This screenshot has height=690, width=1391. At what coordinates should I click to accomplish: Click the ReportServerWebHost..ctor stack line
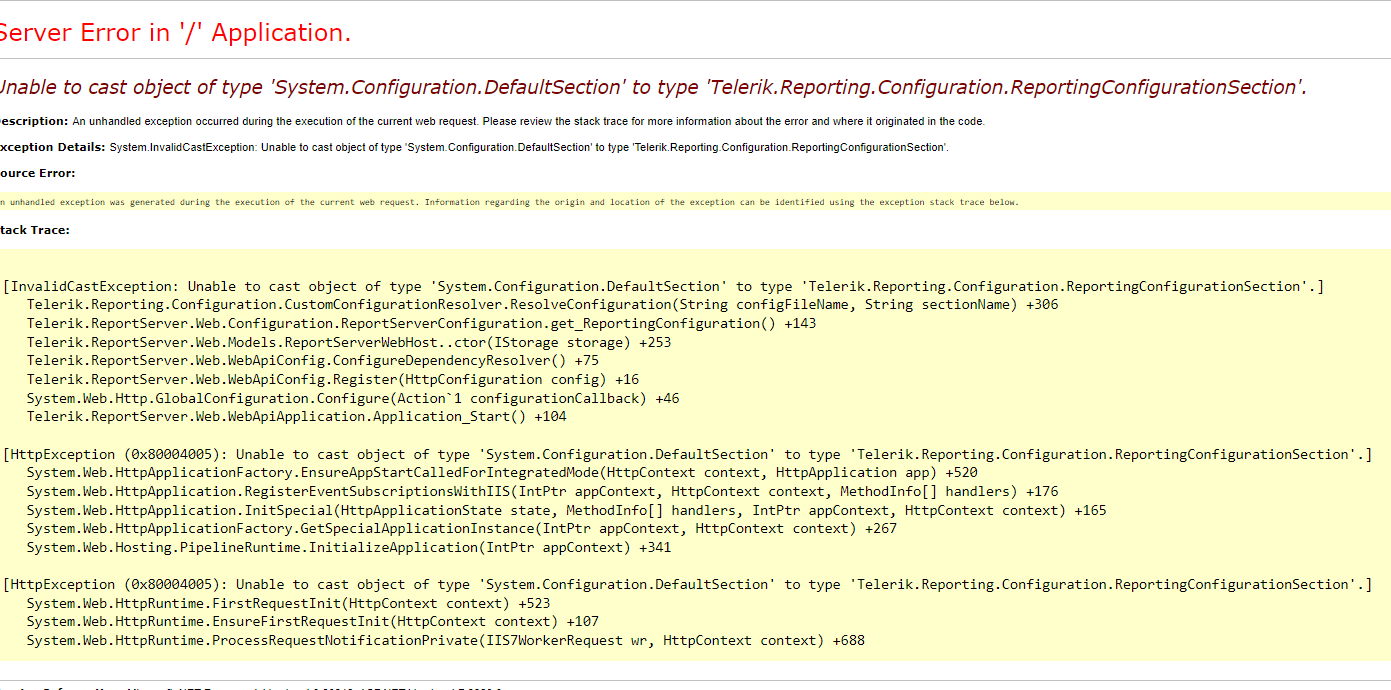pos(349,342)
